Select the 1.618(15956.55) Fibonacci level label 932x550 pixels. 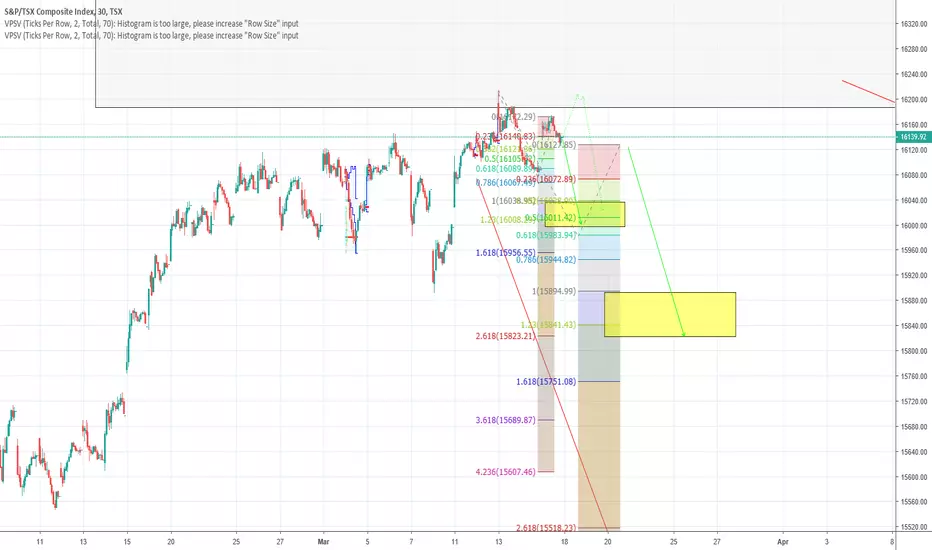click(505, 253)
